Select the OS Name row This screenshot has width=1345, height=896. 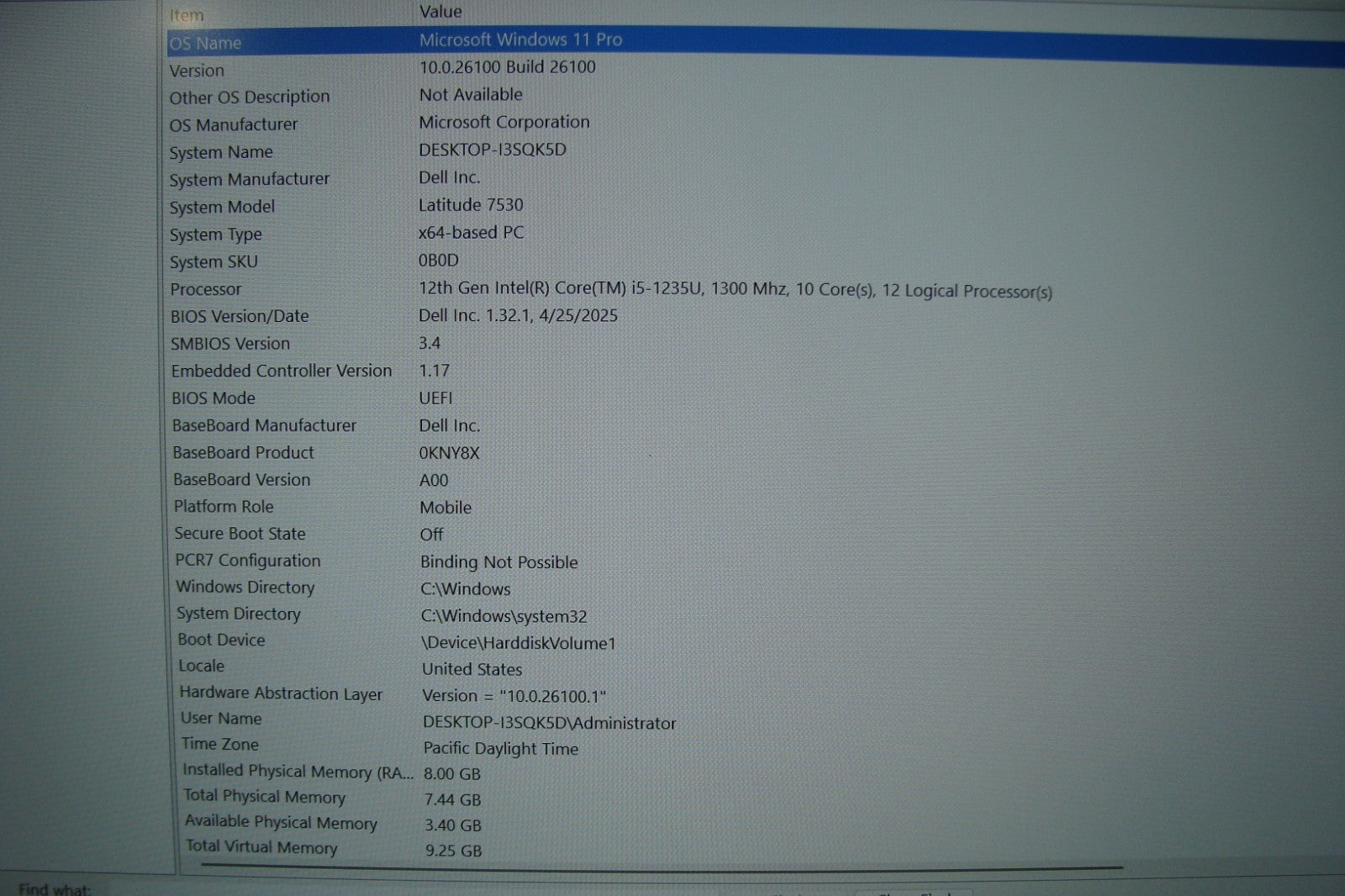tap(206, 43)
